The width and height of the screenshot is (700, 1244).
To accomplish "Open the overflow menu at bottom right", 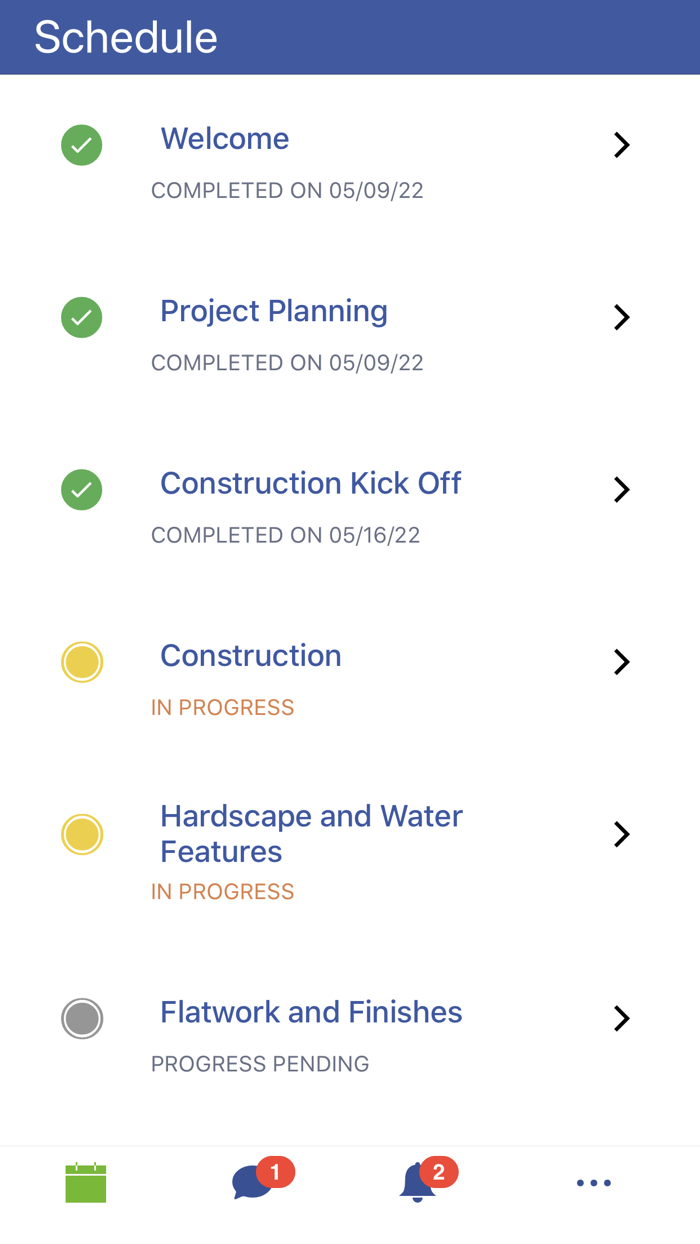I will coord(594,1183).
